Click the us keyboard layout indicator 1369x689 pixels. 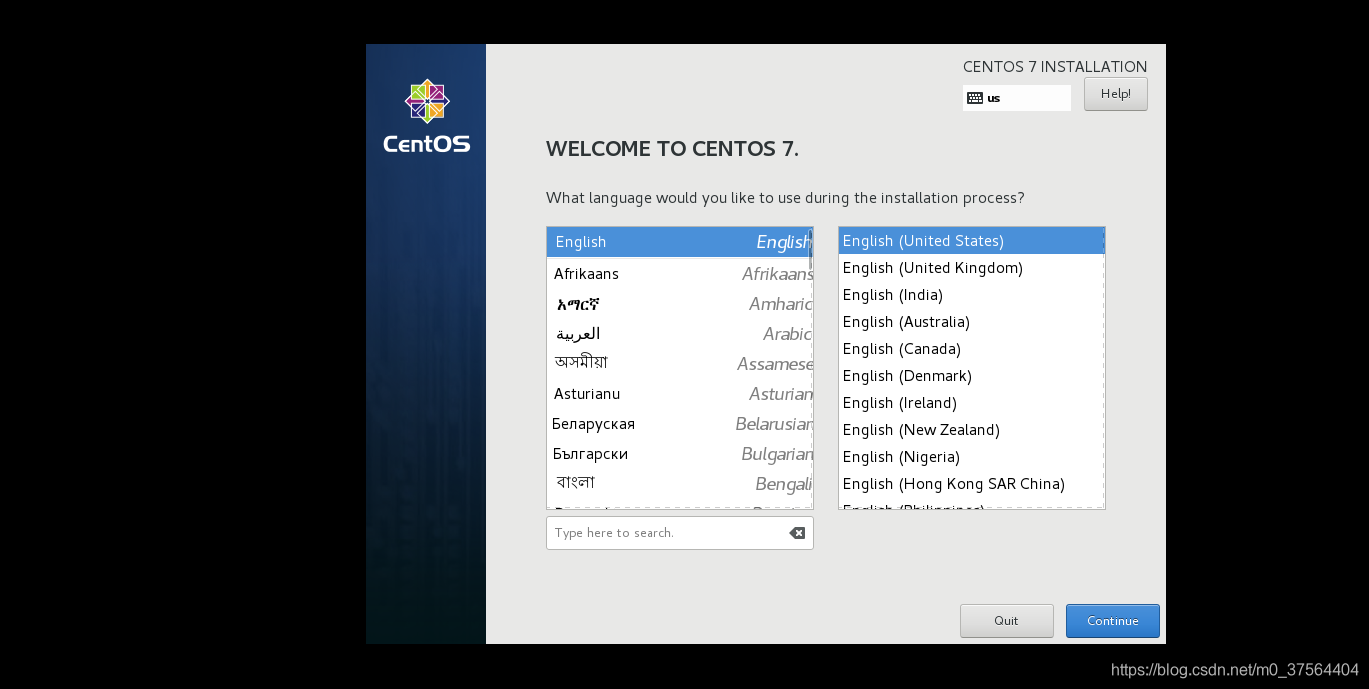coord(1016,98)
